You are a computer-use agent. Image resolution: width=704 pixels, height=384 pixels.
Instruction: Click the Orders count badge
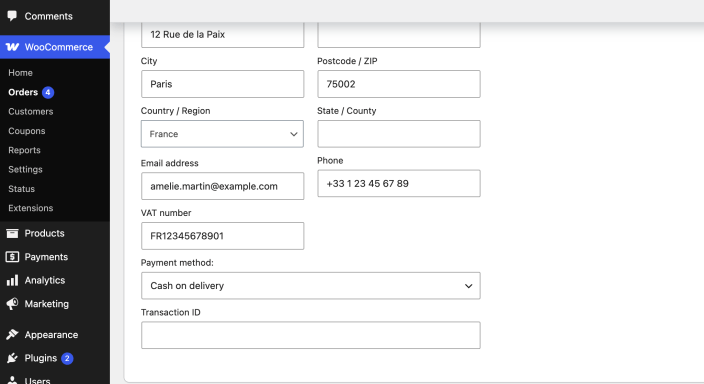pos(48,92)
